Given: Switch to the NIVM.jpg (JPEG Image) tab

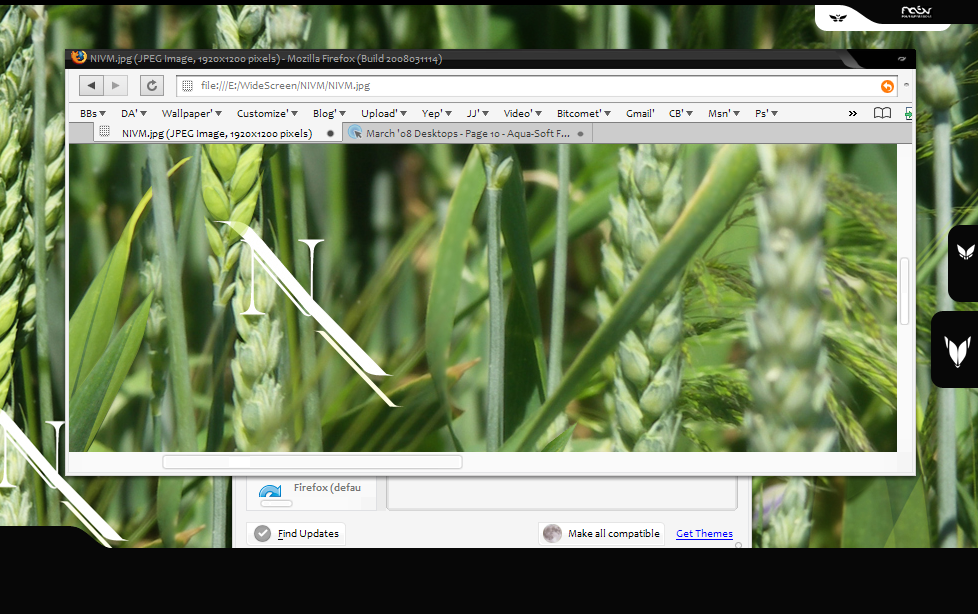Looking at the screenshot, I should click(217, 133).
